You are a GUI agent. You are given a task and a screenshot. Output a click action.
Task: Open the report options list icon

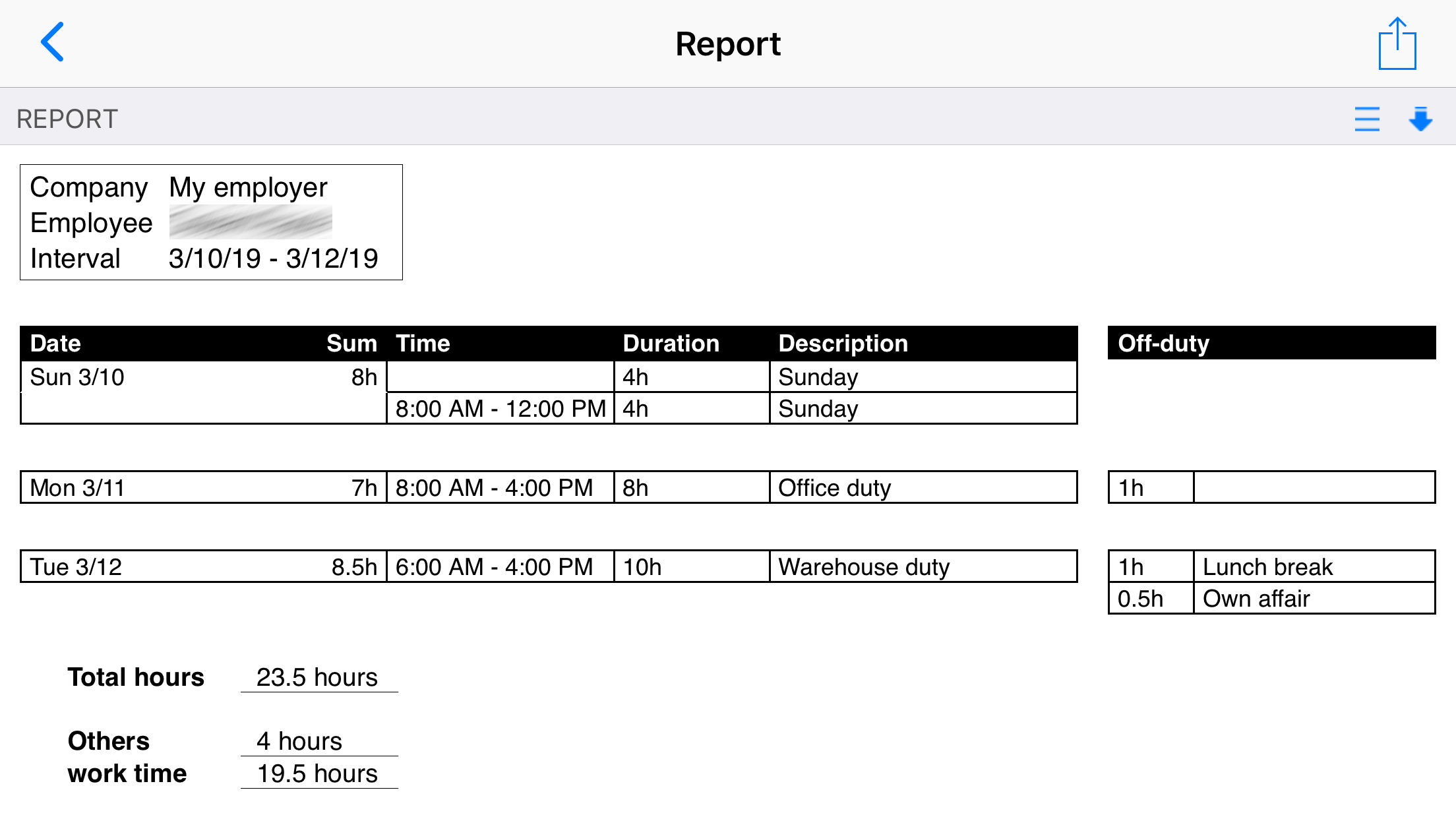coord(1367,119)
